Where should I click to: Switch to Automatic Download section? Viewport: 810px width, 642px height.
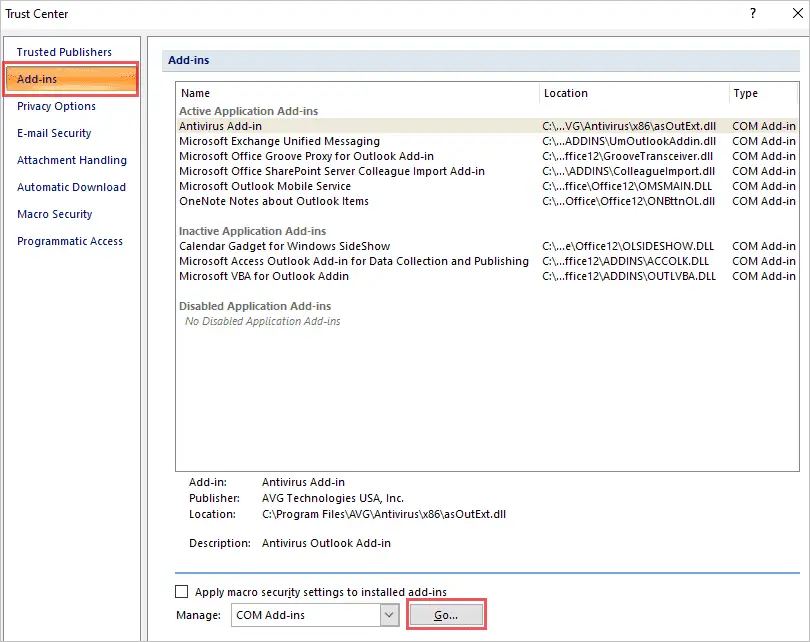(x=71, y=187)
